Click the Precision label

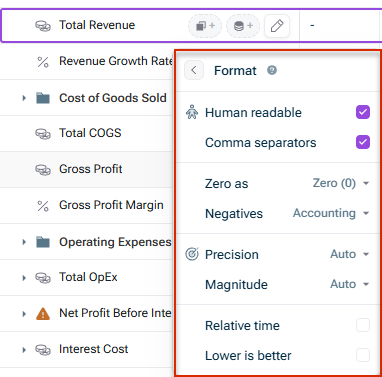232,255
